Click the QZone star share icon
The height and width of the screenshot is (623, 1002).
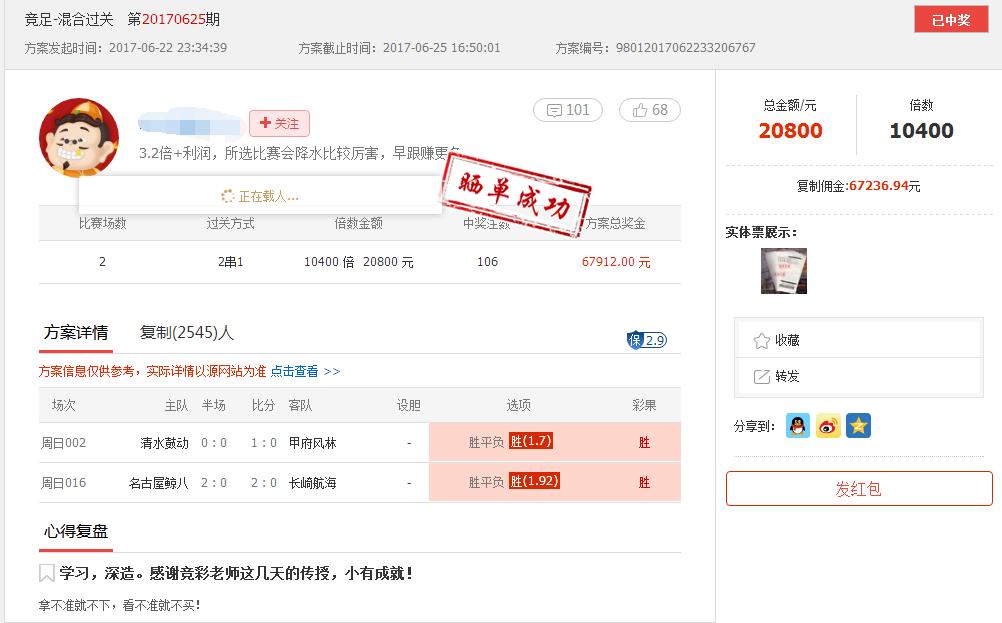pos(857,425)
